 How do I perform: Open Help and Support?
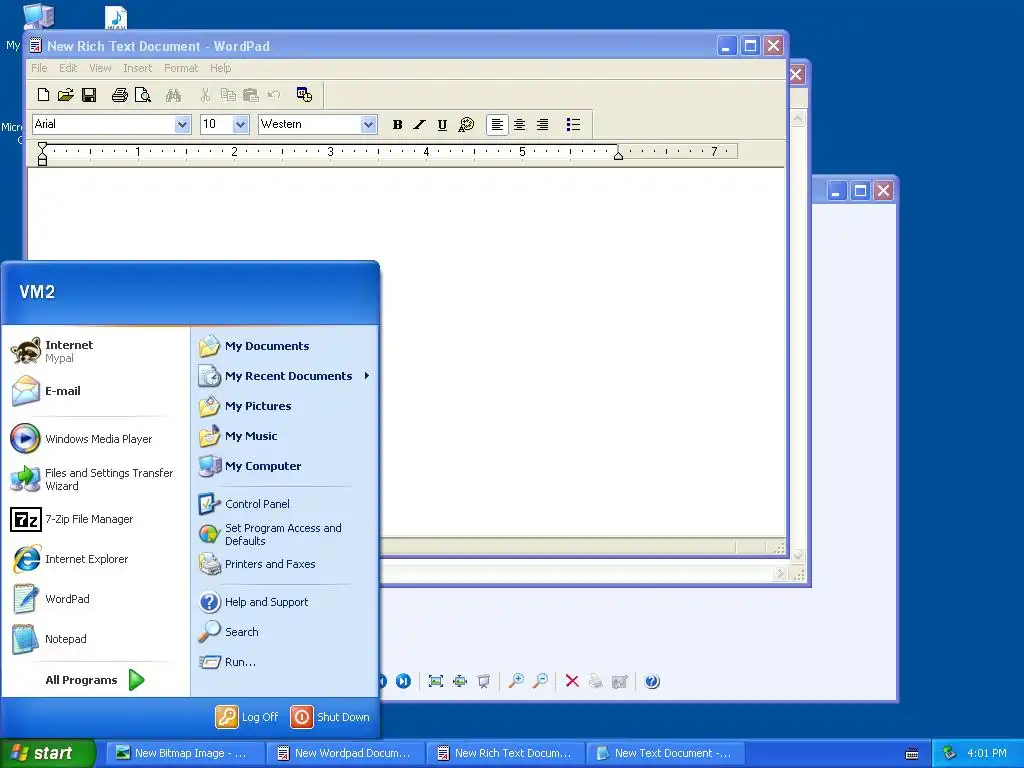[x=285, y=602]
